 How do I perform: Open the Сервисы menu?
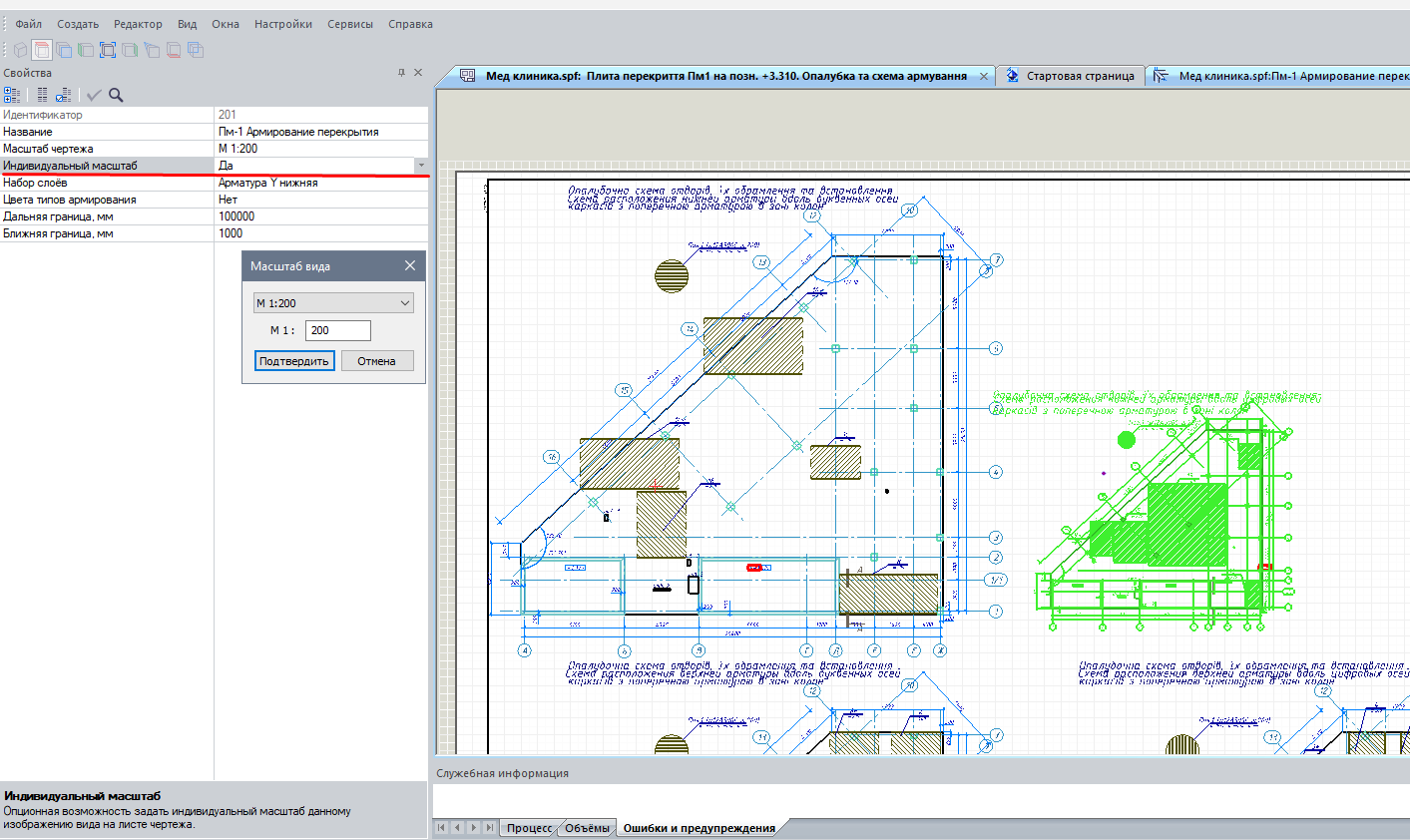350,24
